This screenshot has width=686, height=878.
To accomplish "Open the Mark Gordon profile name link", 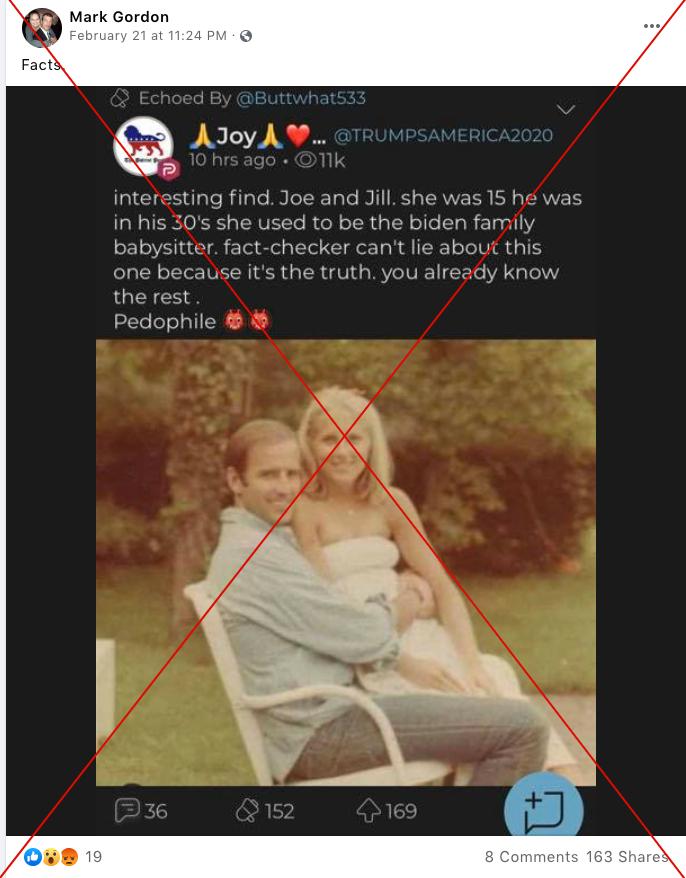I will 119,17.
